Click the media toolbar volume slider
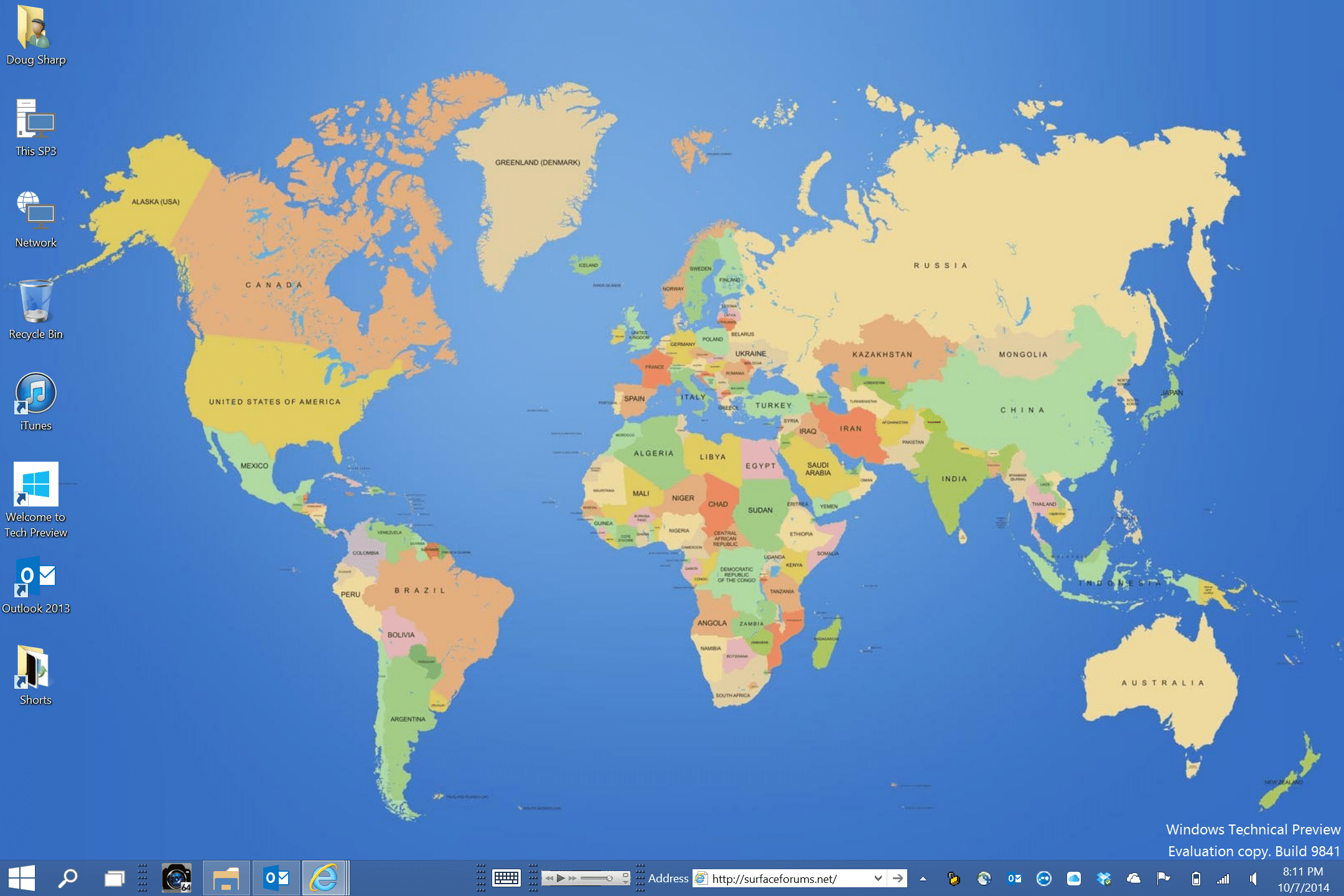 (597, 879)
